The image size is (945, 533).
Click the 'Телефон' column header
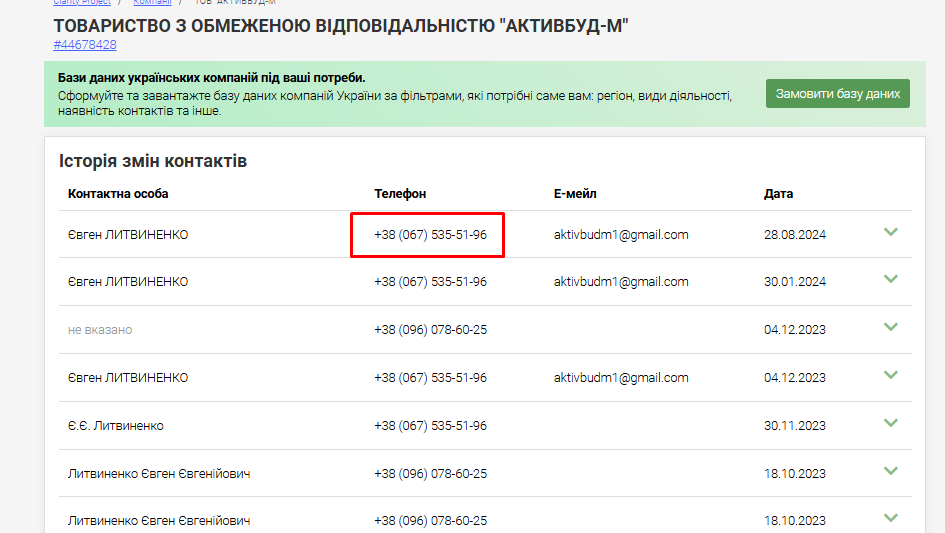400,194
